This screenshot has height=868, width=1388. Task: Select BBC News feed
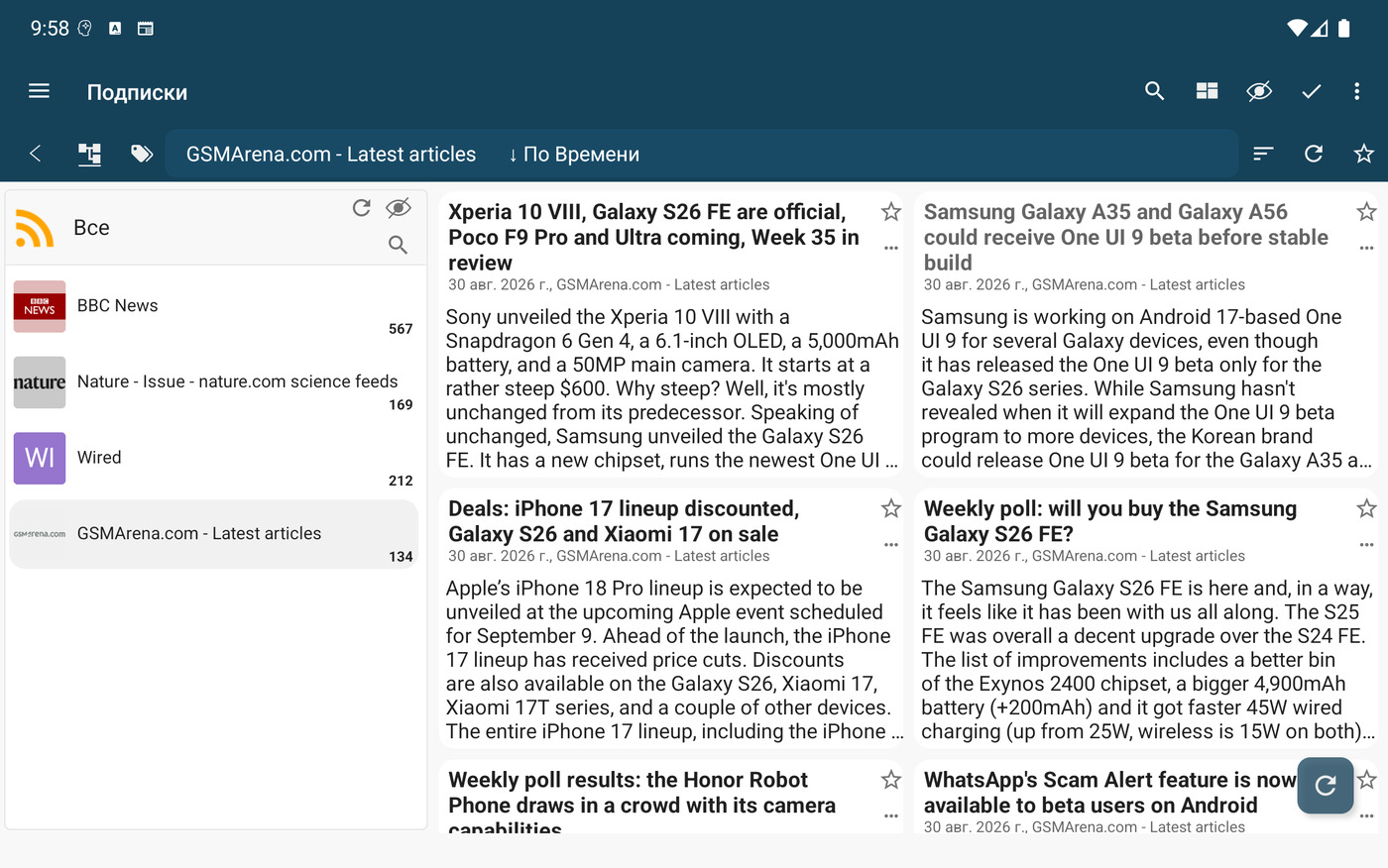coord(214,306)
